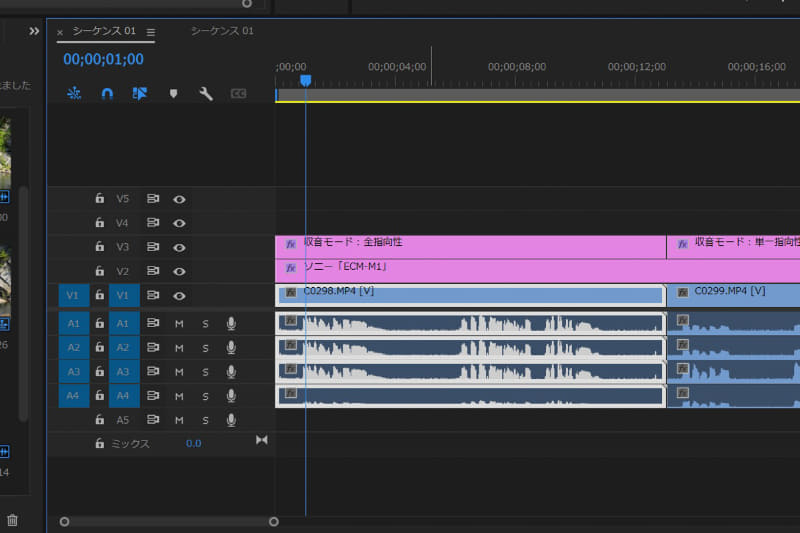Toggle lock on track V3
The width and height of the screenshot is (800, 533).
tap(99, 247)
